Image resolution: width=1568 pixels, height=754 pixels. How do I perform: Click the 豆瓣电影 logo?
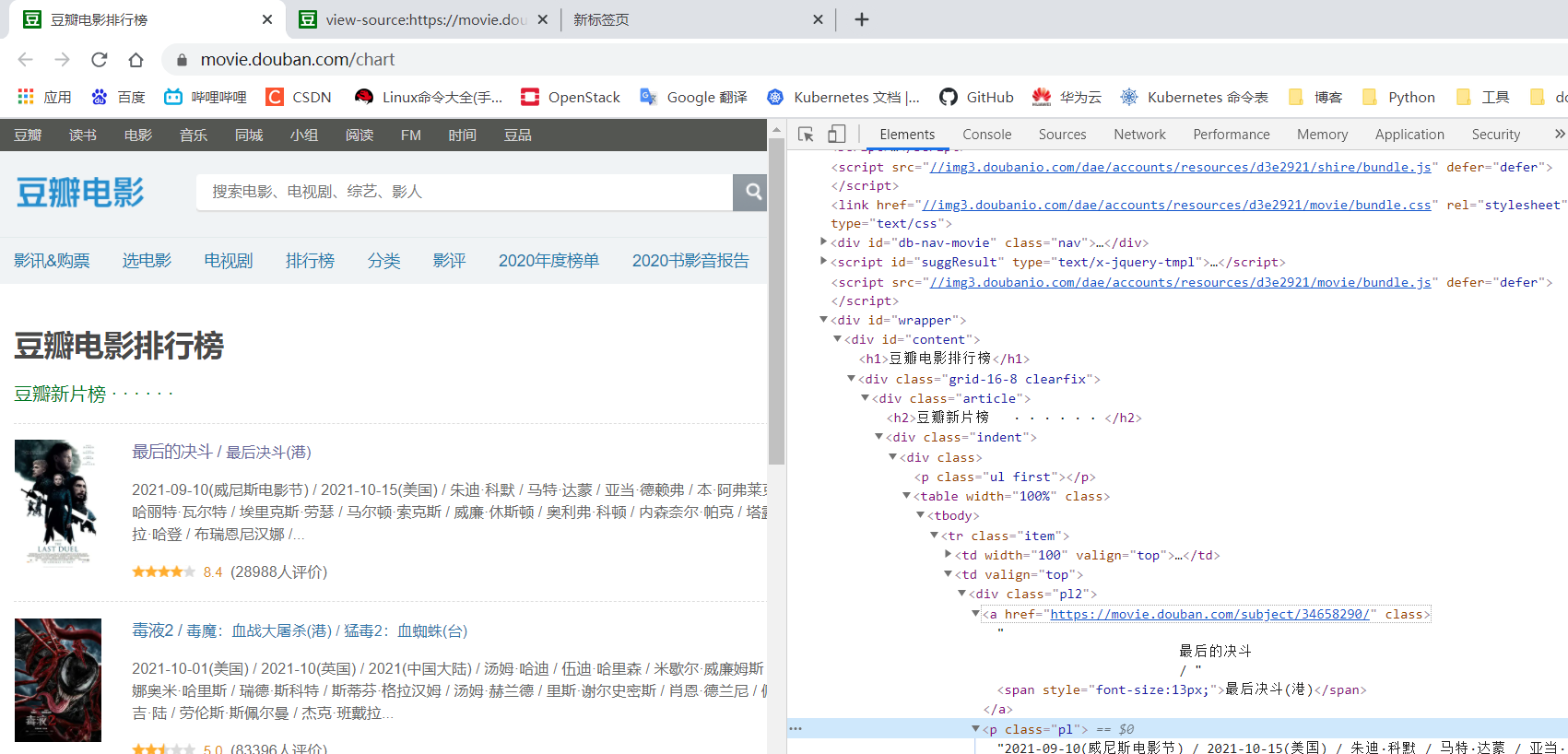pyautogui.click(x=80, y=193)
